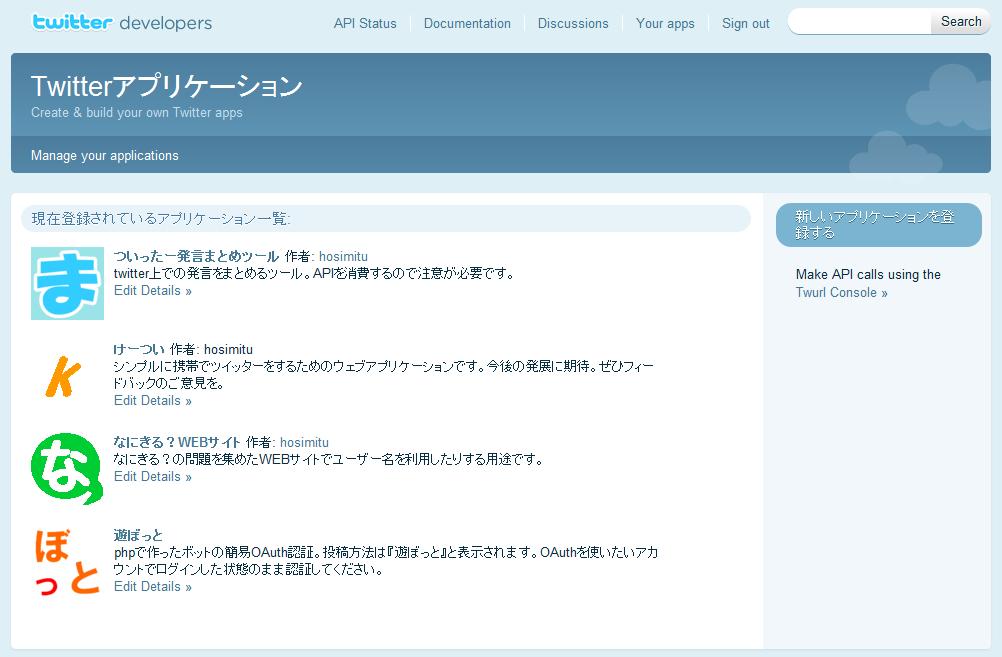This screenshot has height=657, width=1002.
Task: Click the Twitterアプリケーション page heading
Action: [167, 86]
